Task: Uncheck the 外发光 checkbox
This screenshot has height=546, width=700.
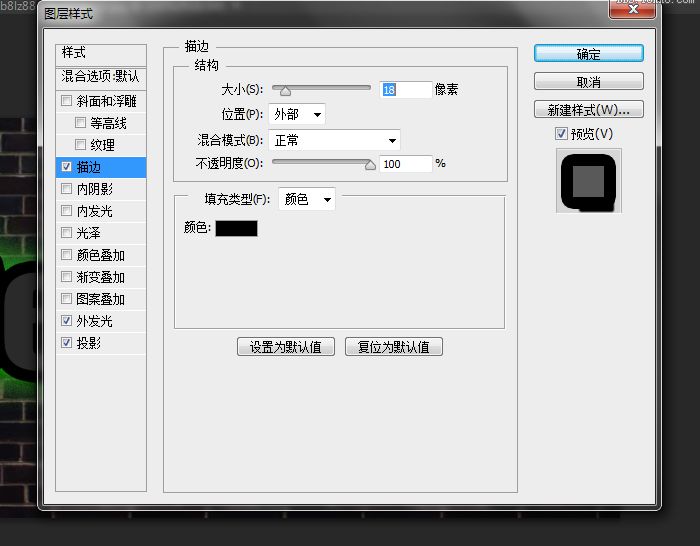Action: [x=67, y=320]
